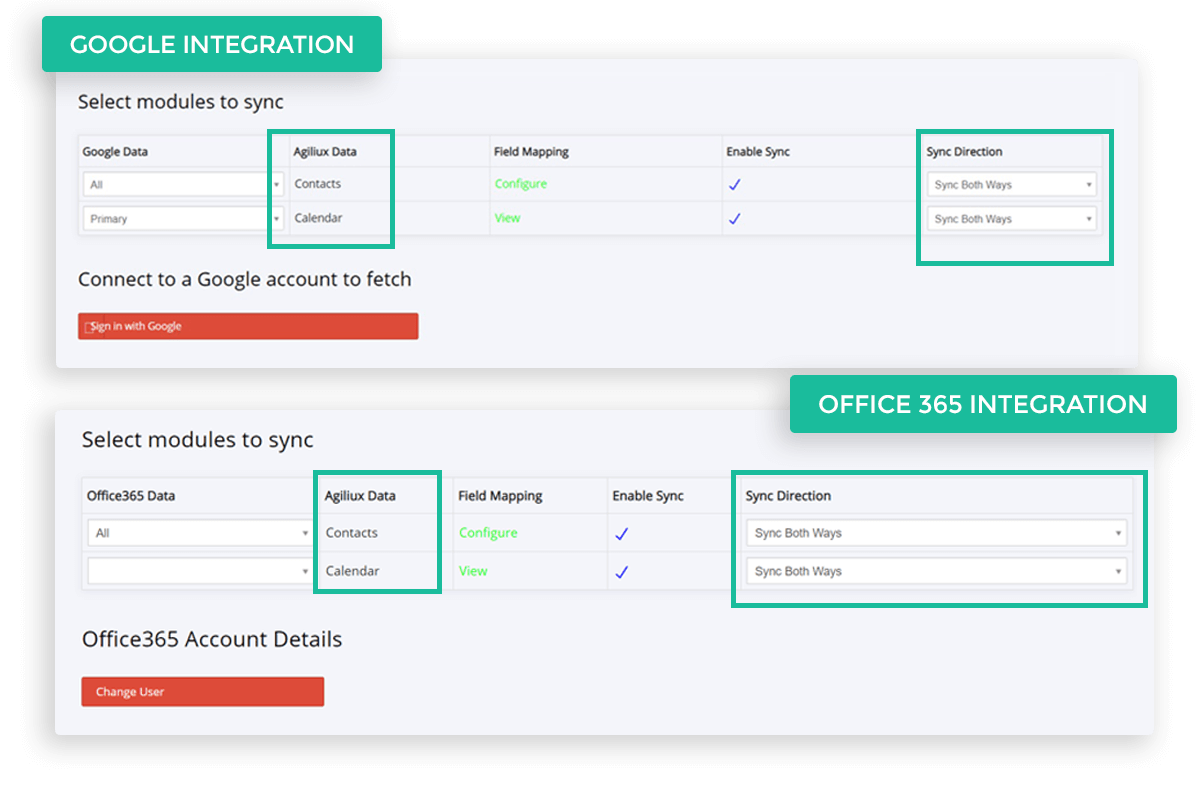Click 'Calendar' cell in Google panel
Image resolution: width=1200 pixels, height=786 pixels.
point(318,218)
